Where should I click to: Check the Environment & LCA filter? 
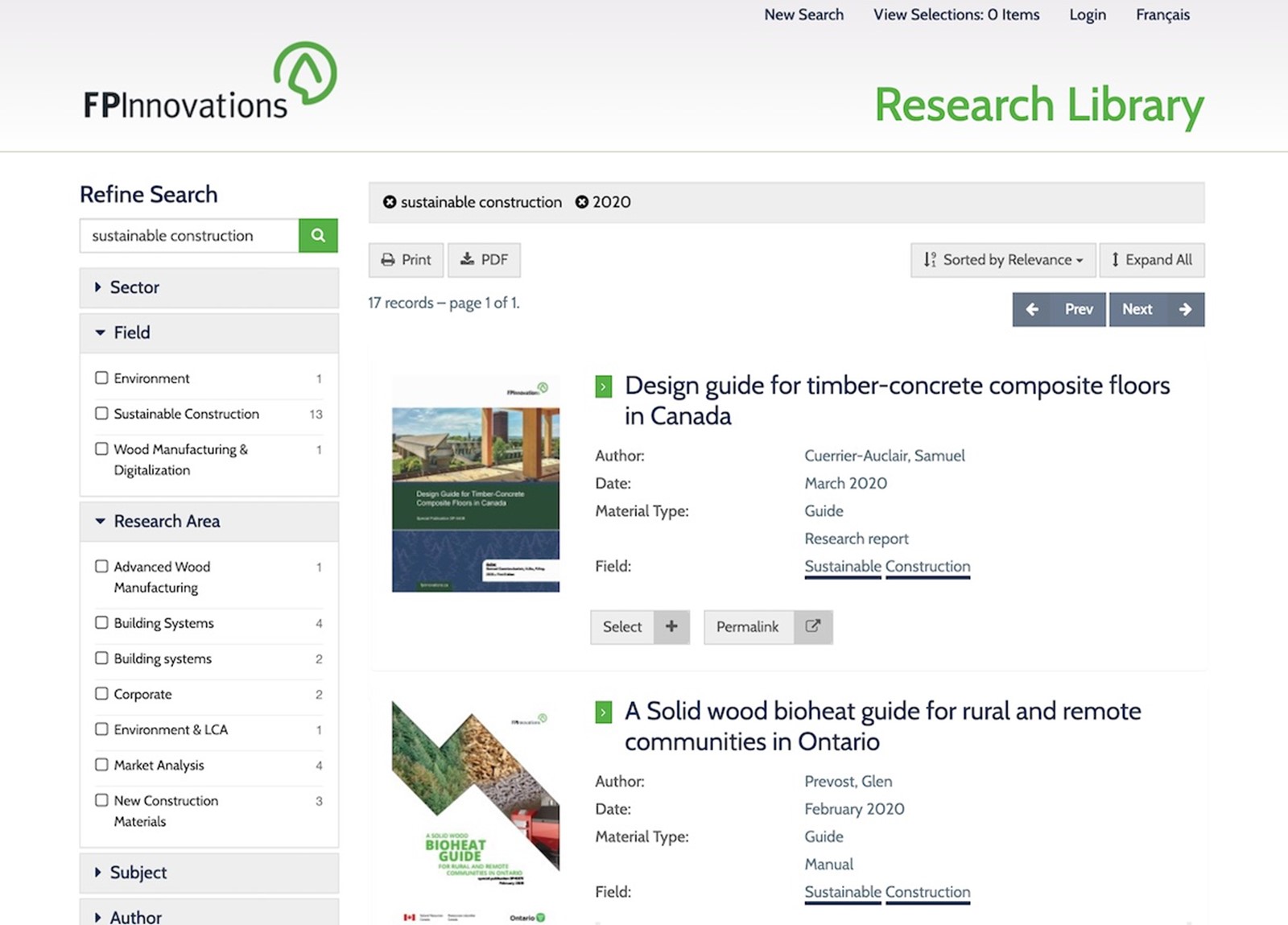coord(101,729)
